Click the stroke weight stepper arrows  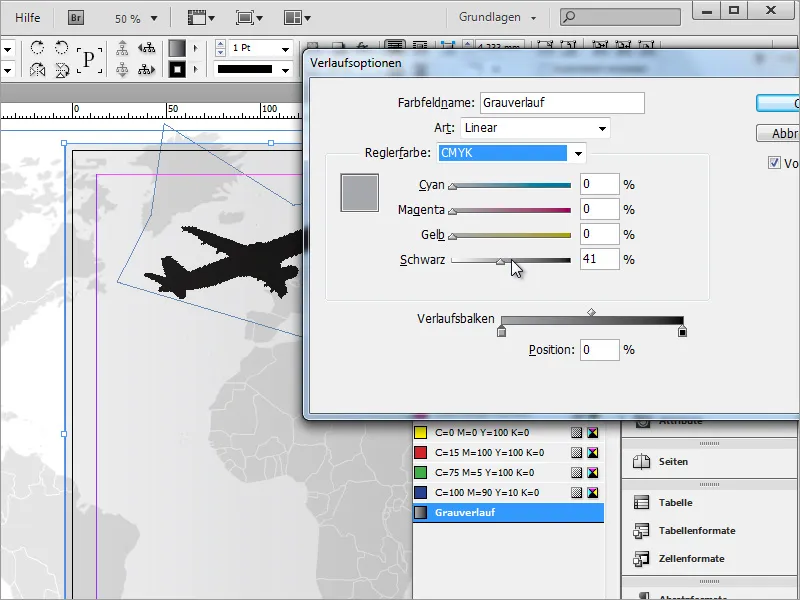point(220,48)
